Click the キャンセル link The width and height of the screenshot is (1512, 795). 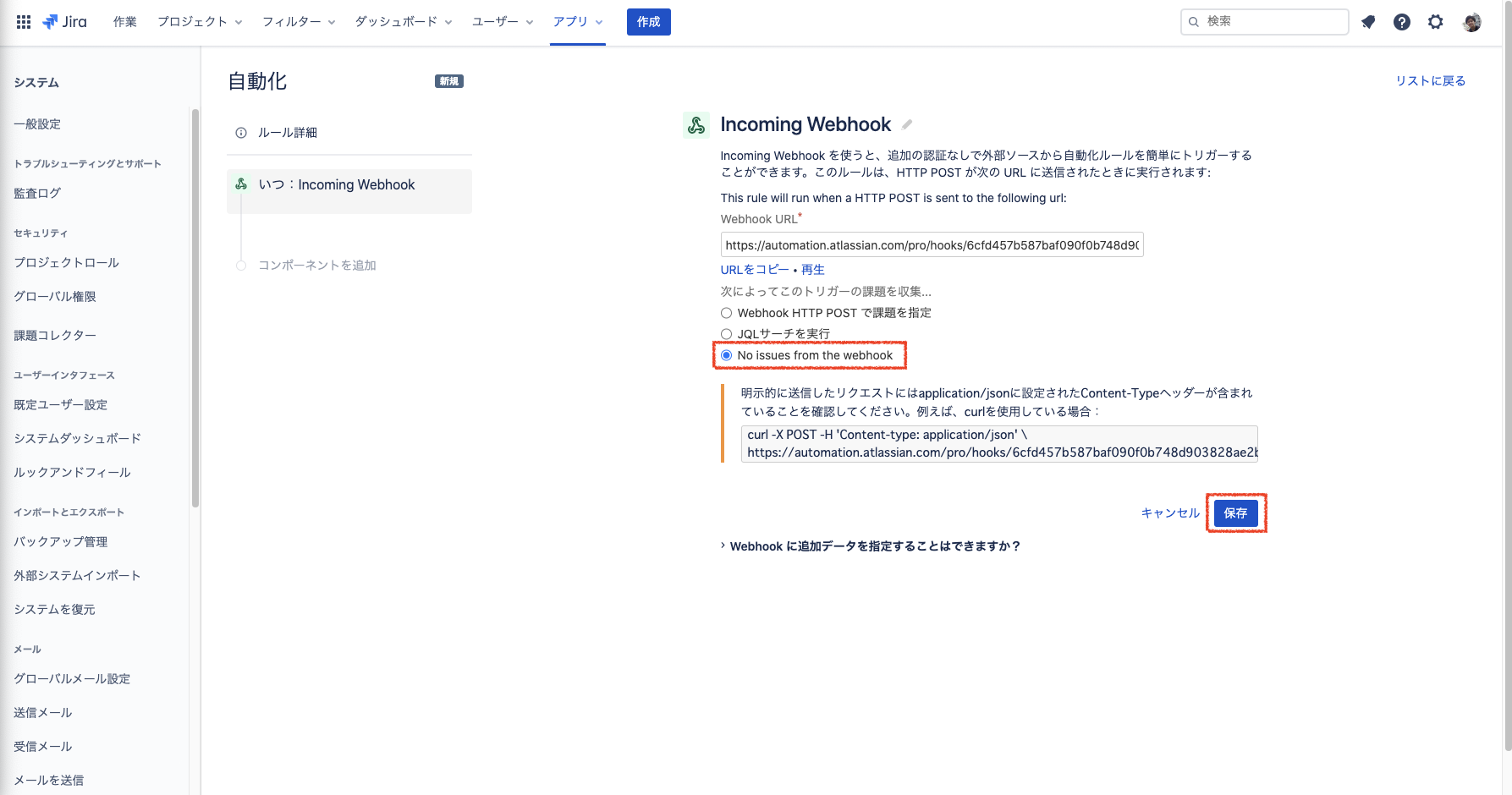pos(1170,513)
